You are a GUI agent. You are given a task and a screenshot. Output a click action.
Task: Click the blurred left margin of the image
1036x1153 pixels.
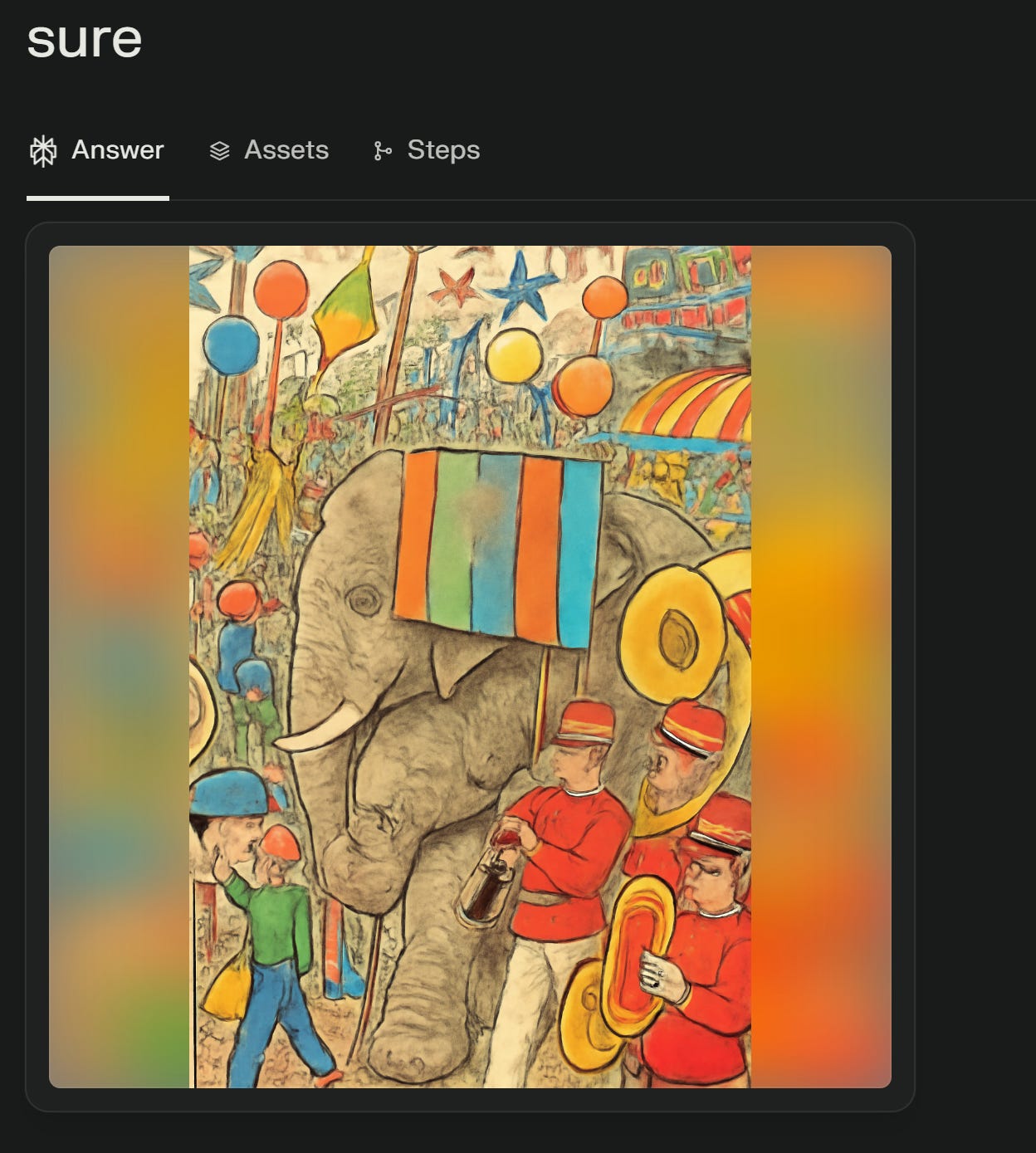click(119, 667)
